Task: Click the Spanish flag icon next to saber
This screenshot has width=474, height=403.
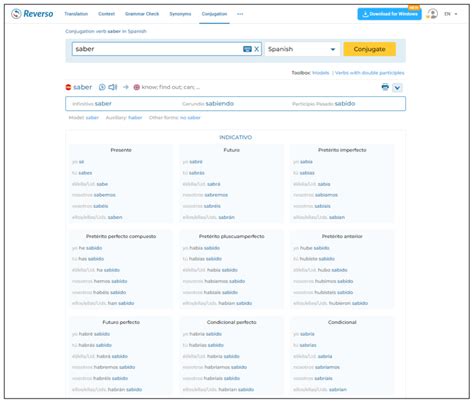Action: tap(68, 87)
